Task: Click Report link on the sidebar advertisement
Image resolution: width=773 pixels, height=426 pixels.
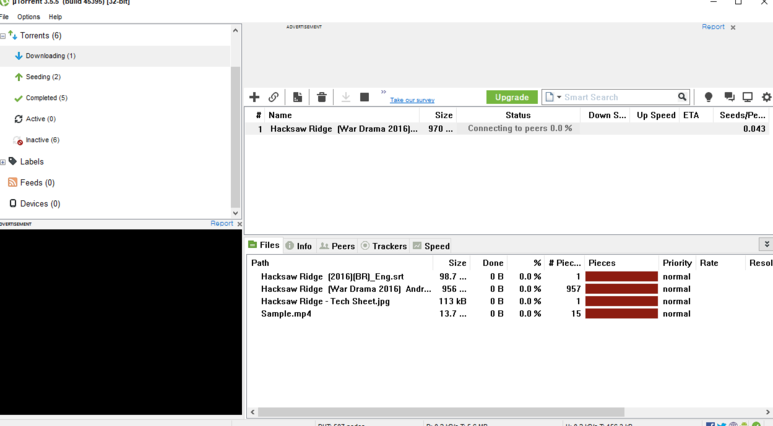Action: click(x=221, y=223)
